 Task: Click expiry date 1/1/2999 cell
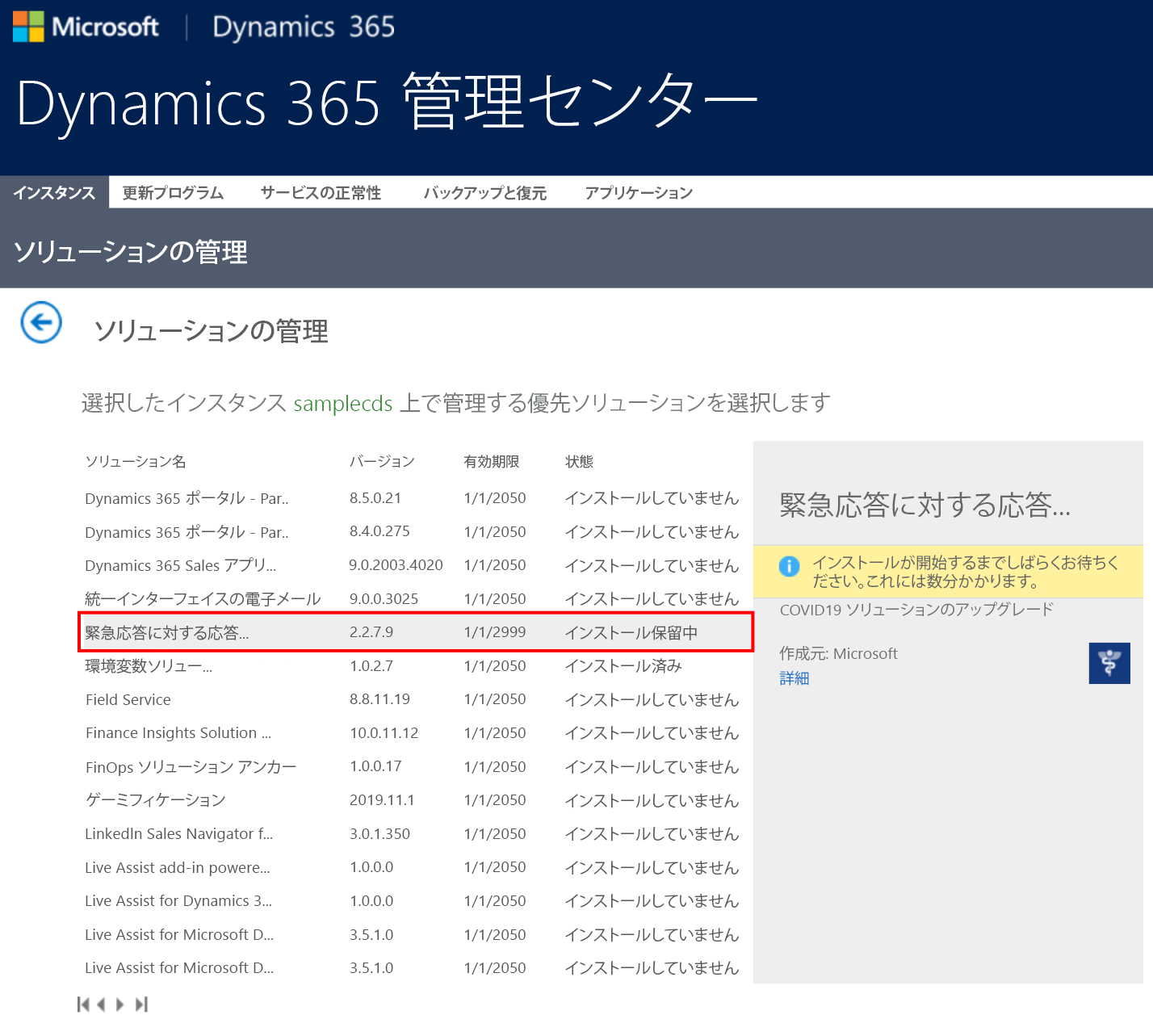[x=495, y=632]
